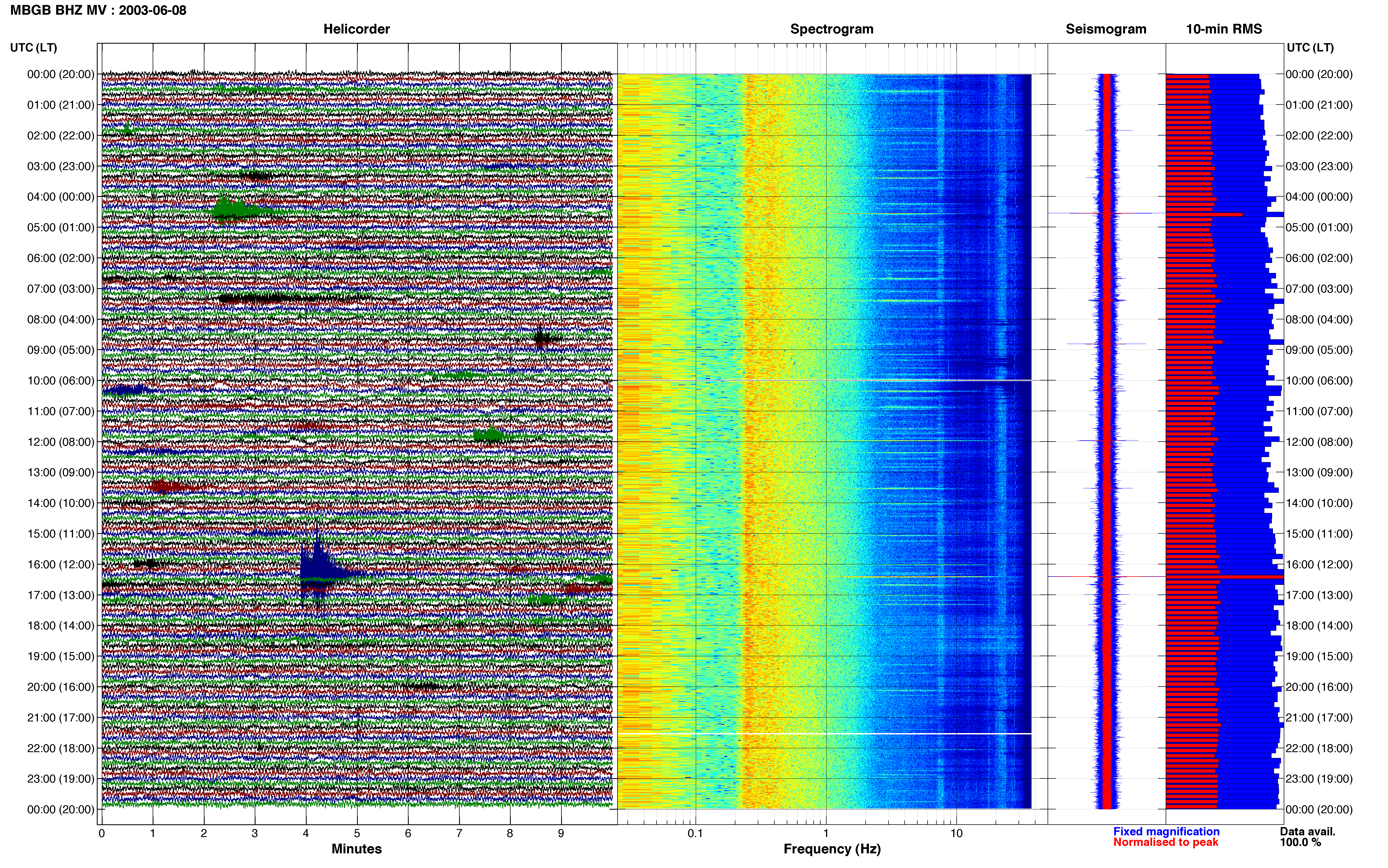Image resolution: width=1388 pixels, height=868 pixels.
Task: Click the title 'MBGB BHZ MV : 2003-06-08'
Action: coord(98,10)
